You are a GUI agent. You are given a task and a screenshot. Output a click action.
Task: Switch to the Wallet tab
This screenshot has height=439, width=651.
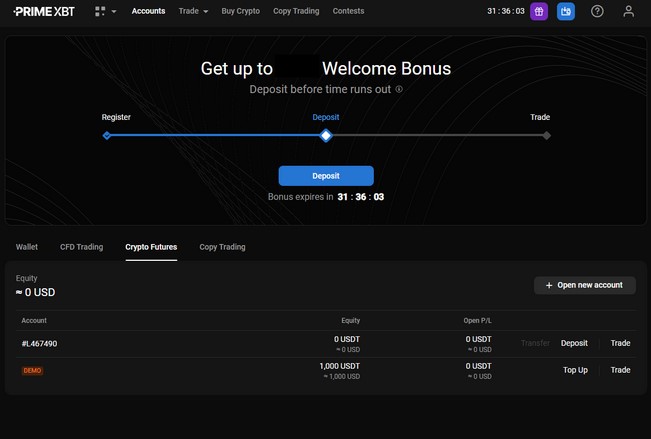(27, 247)
